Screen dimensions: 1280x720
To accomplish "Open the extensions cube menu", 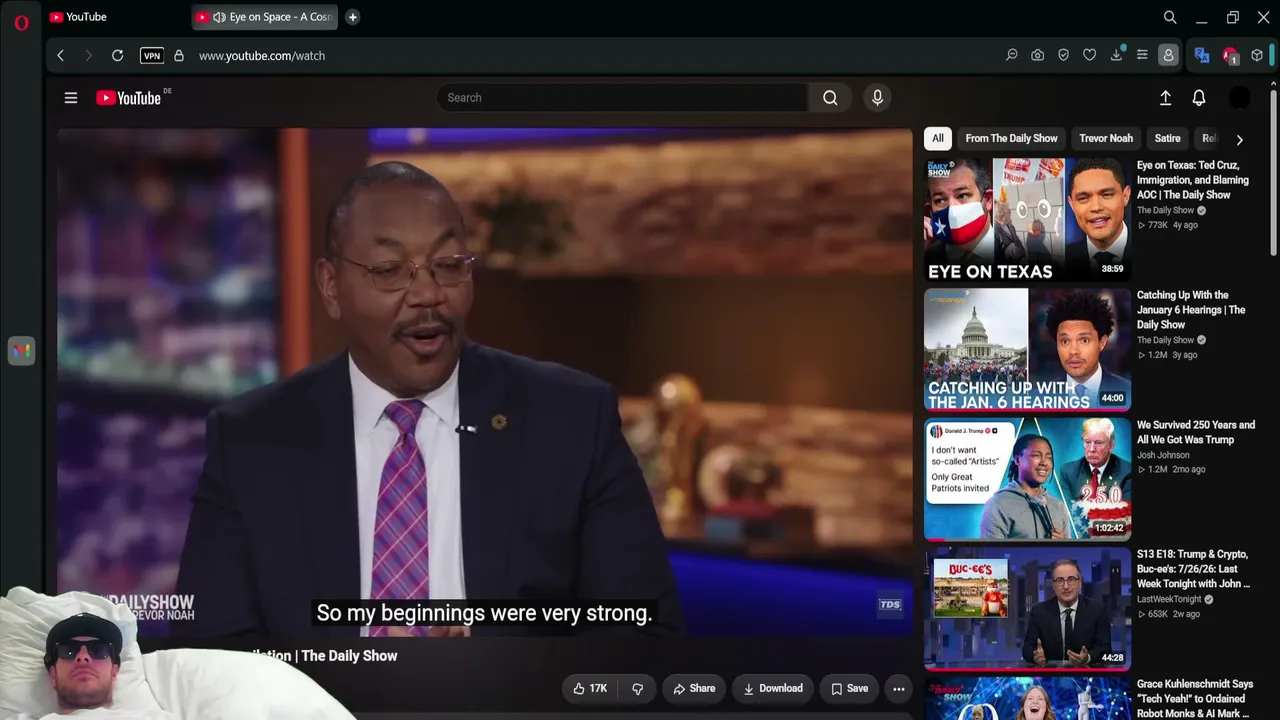I will click(1257, 56).
